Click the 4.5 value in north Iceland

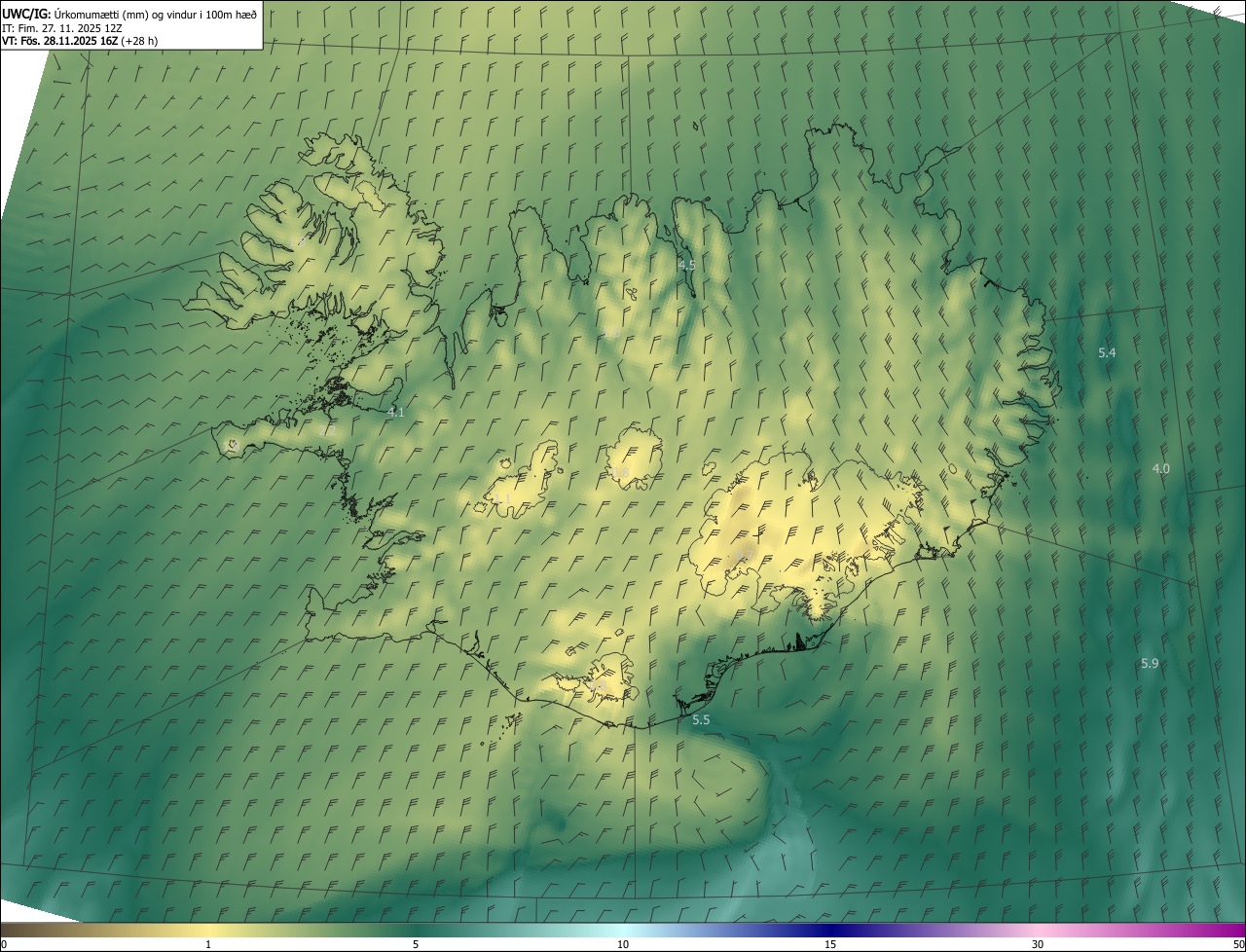tap(686, 265)
